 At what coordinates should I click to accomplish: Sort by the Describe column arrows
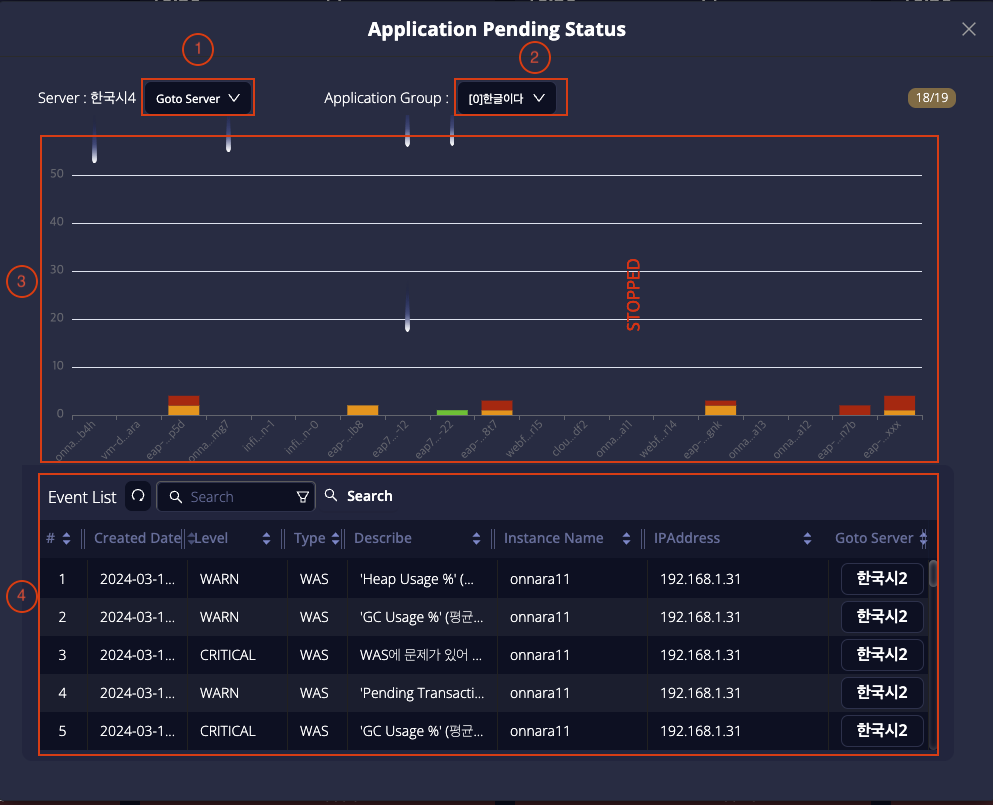coord(477,539)
